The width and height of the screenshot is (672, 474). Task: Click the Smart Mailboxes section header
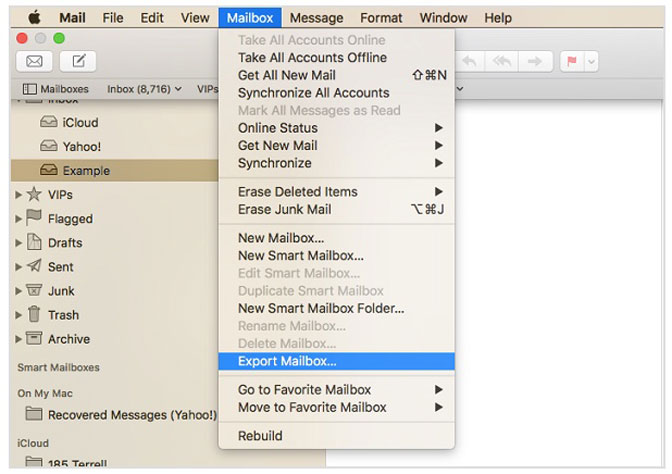pyautogui.click(x=58, y=367)
